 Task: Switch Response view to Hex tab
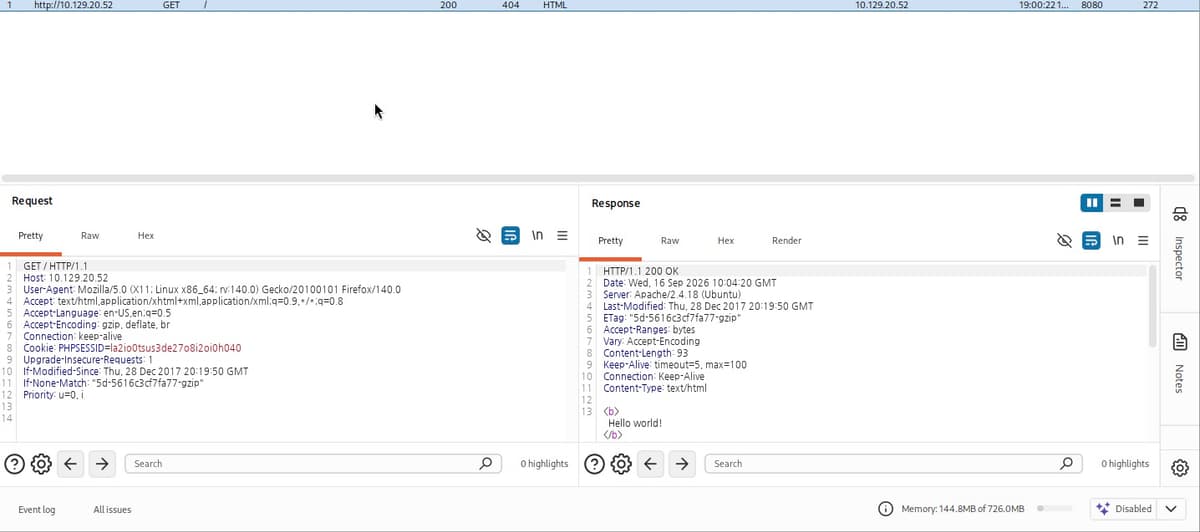(726, 241)
